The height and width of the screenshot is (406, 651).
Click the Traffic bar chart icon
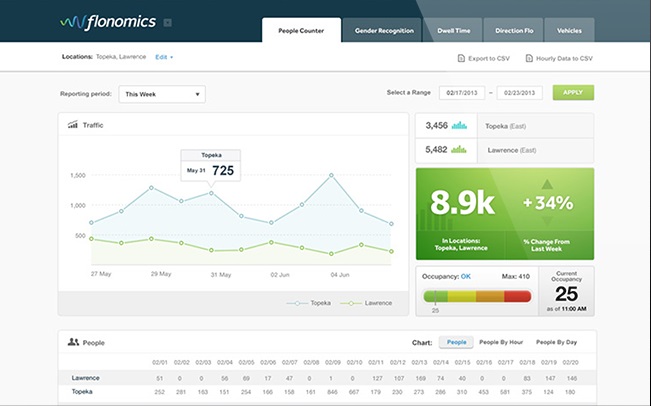[73, 125]
